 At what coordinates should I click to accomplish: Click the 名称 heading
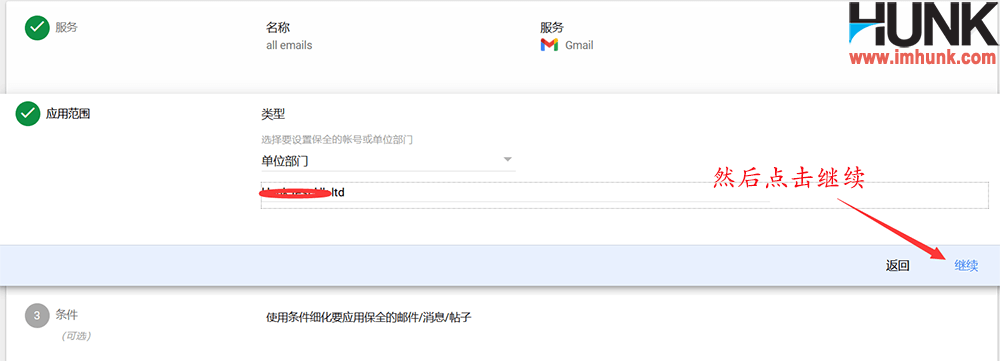pos(277,28)
